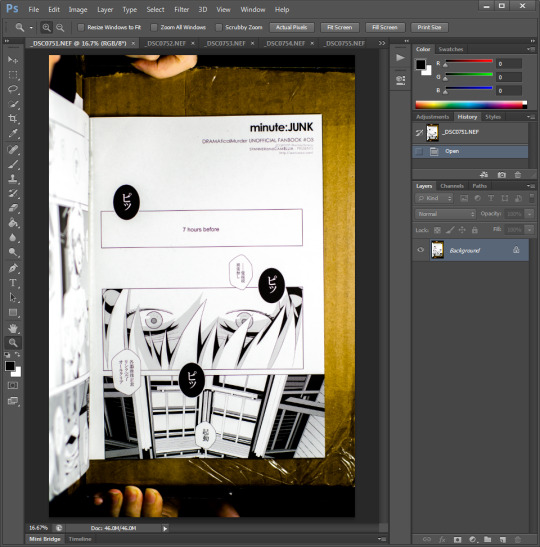Select the Dodge tool

point(13,252)
